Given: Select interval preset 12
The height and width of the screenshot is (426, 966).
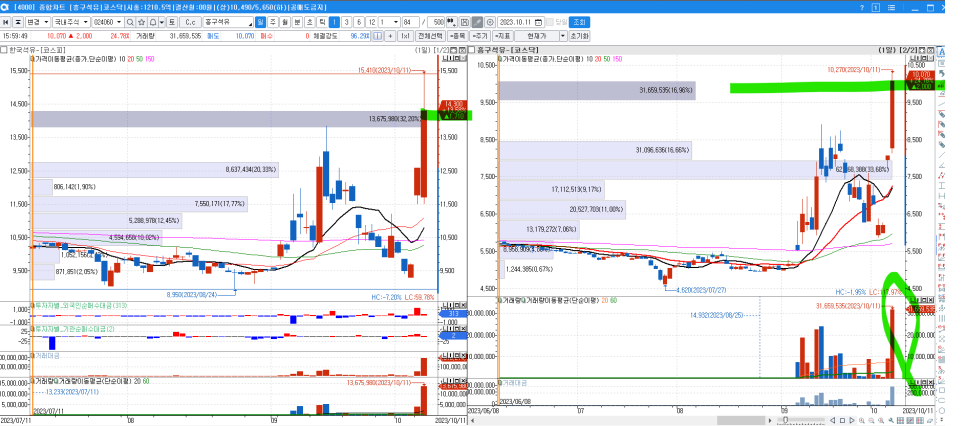Looking at the screenshot, I should tap(371, 22).
